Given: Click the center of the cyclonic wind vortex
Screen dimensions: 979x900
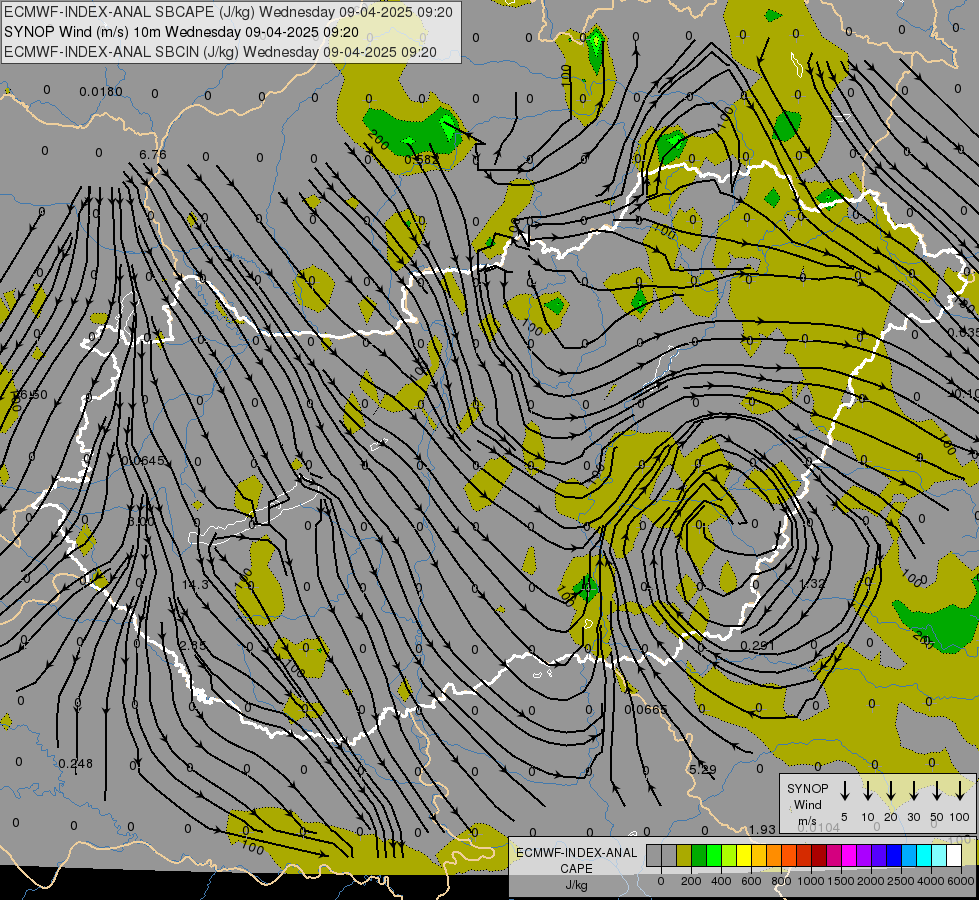Looking at the screenshot, I should point(732,528).
